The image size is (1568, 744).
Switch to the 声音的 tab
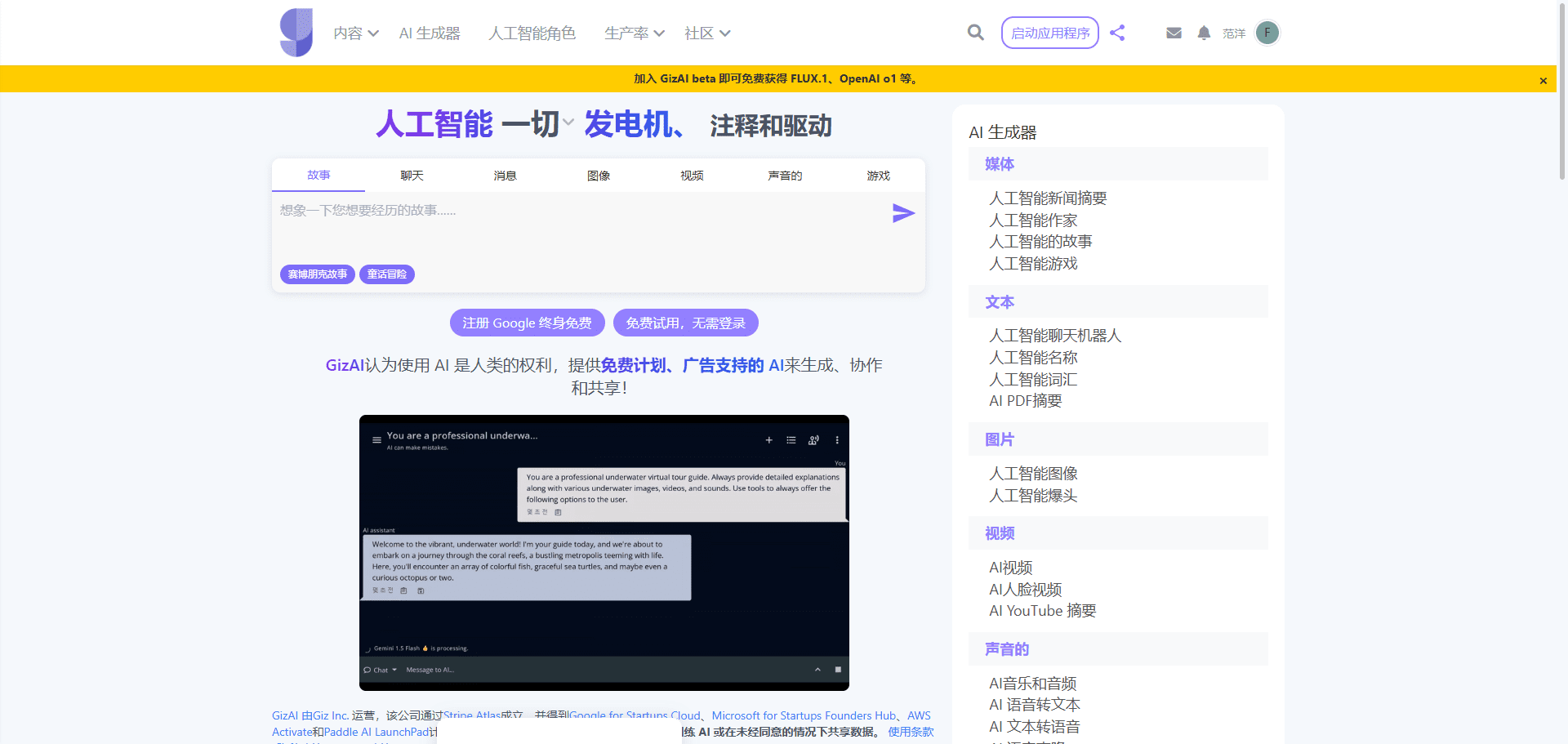click(785, 176)
